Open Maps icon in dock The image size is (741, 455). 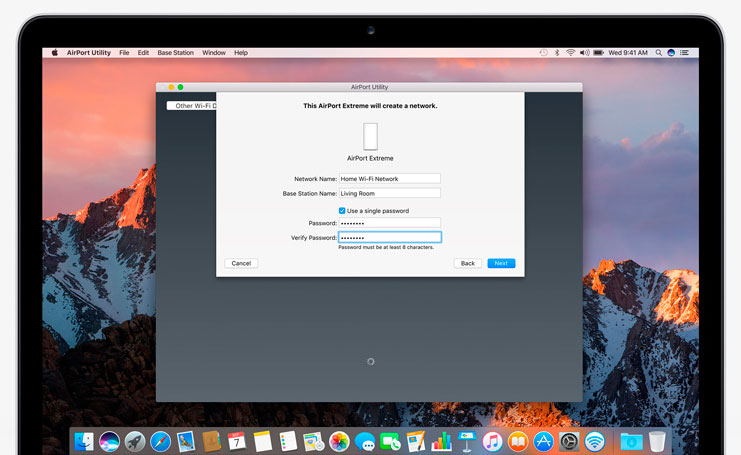pos(313,442)
